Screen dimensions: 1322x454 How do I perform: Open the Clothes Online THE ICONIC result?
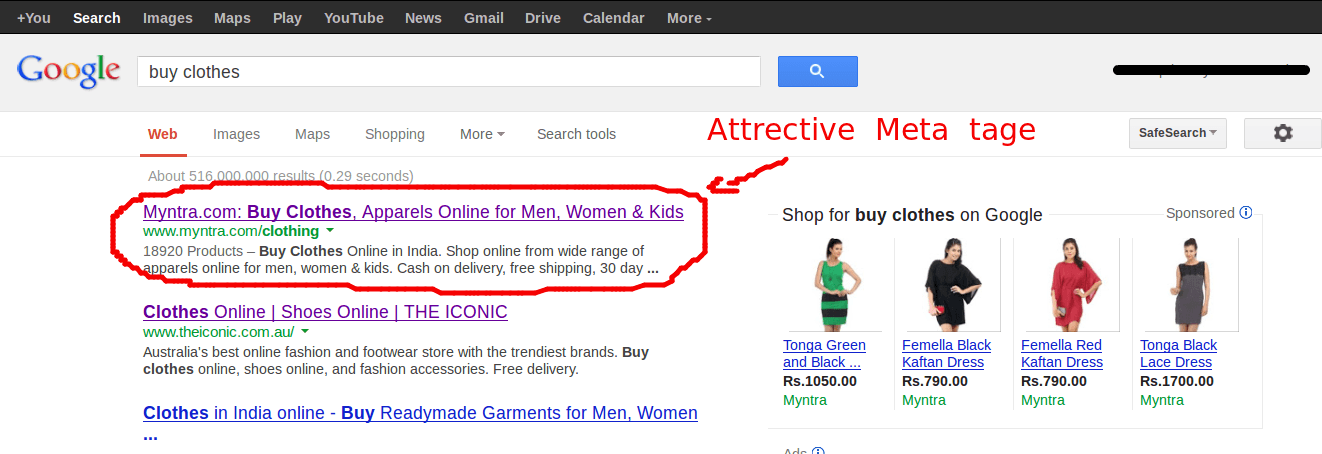click(x=325, y=312)
